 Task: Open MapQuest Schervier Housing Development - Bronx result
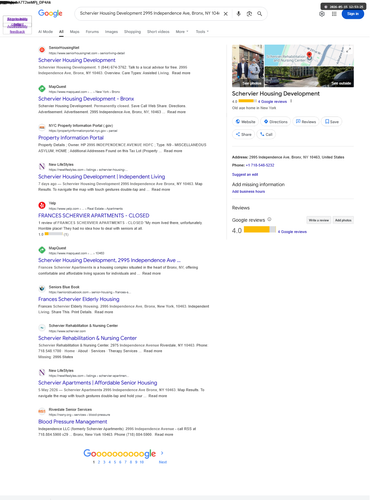click(86, 99)
